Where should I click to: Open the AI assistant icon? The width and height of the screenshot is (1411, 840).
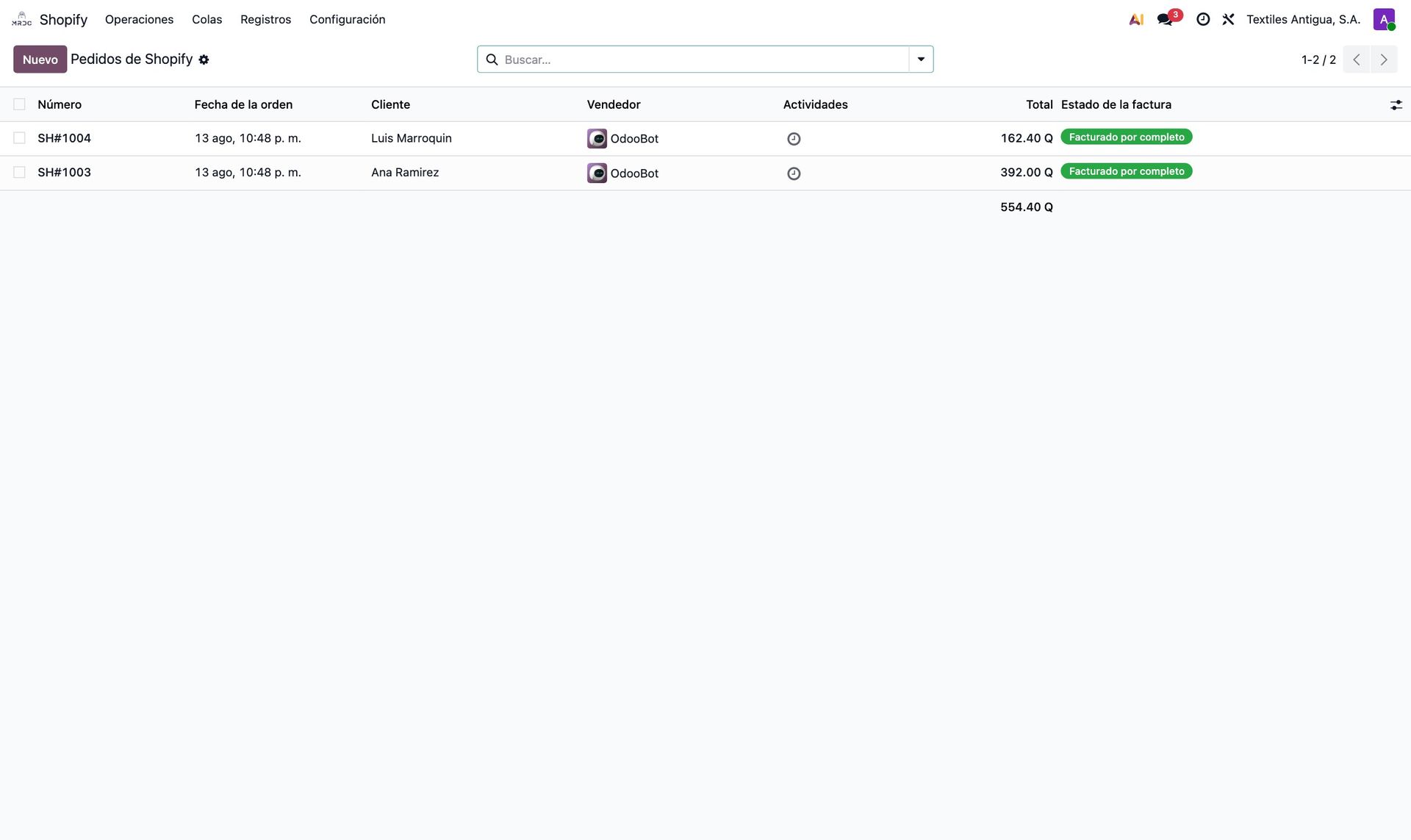[1136, 19]
